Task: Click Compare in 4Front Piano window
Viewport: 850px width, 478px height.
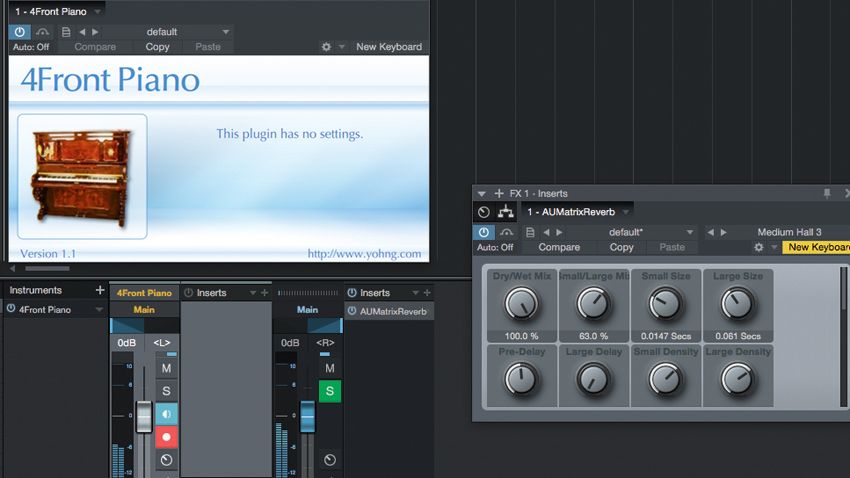Action: pyautogui.click(x=95, y=47)
